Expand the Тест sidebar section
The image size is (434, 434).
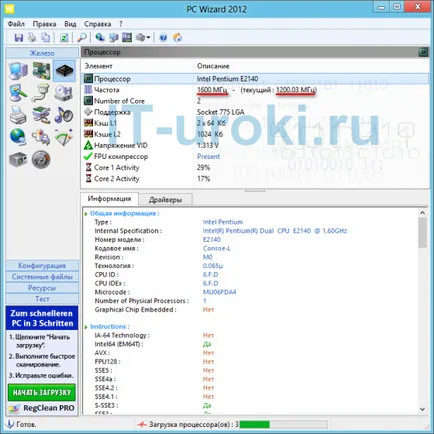point(42,299)
